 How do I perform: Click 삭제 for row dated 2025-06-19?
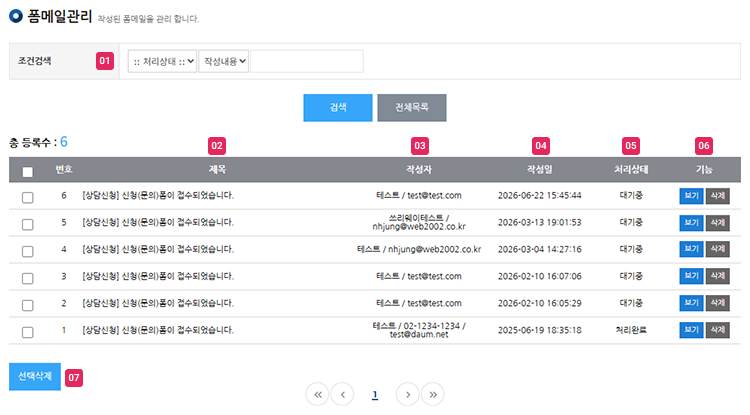pyautogui.click(x=717, y=330)
